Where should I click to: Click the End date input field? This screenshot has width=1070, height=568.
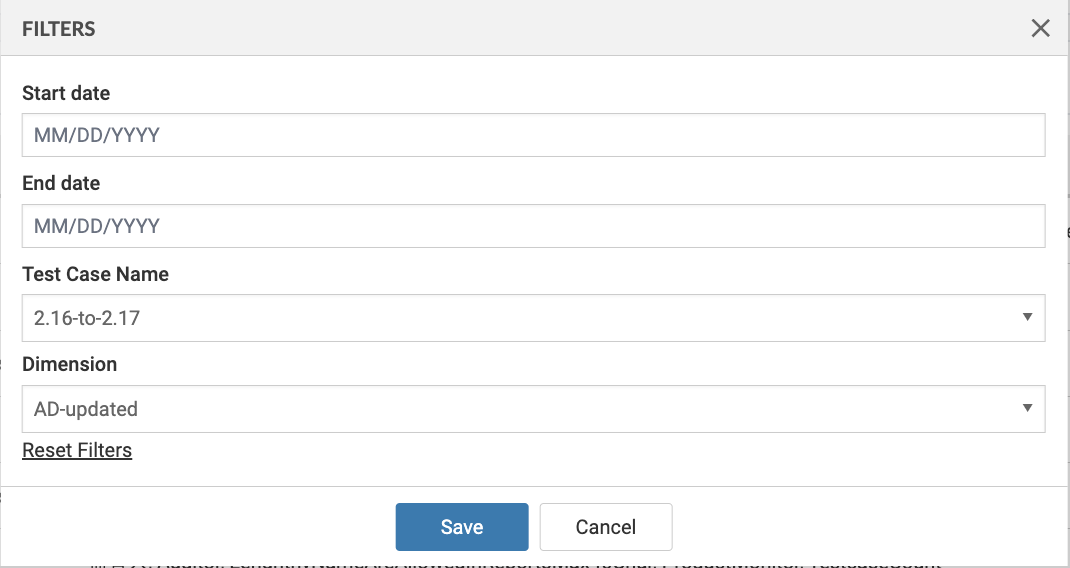click(x=533, y=226)
